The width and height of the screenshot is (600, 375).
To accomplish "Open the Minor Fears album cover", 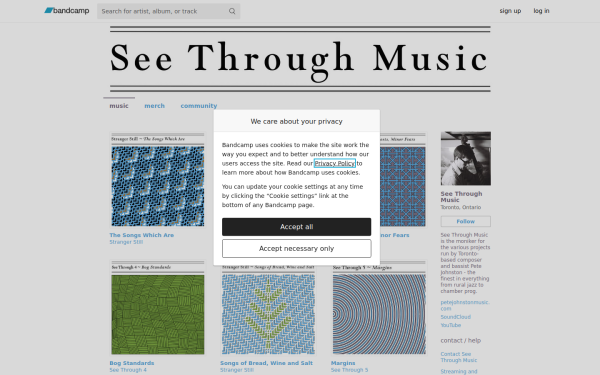I will [x=403, y=180].
